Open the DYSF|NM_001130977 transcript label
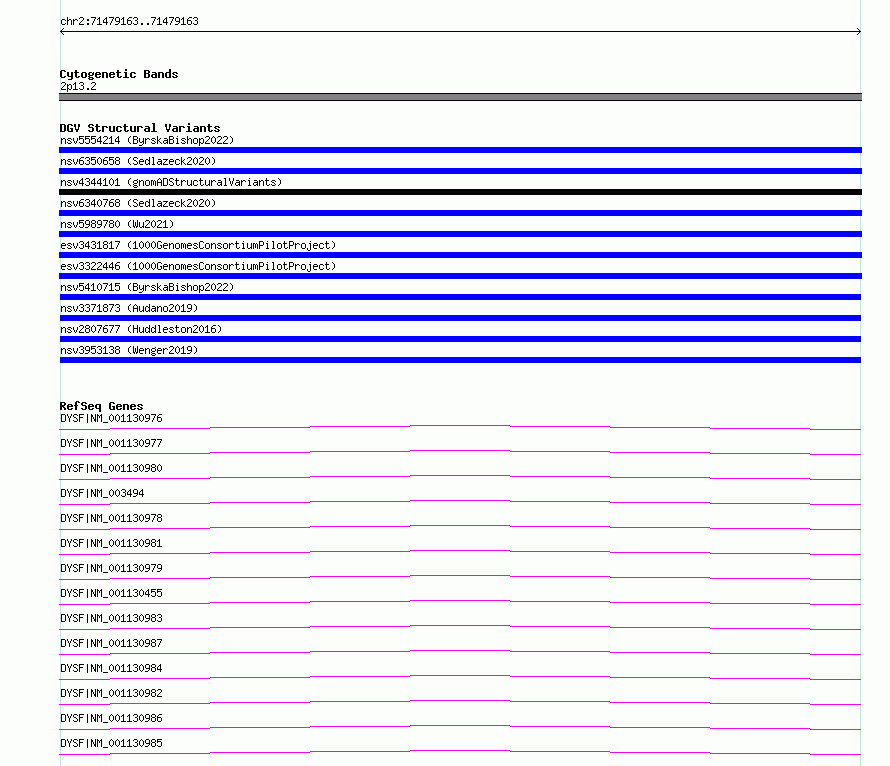890x766 pixels. point(111,443)
